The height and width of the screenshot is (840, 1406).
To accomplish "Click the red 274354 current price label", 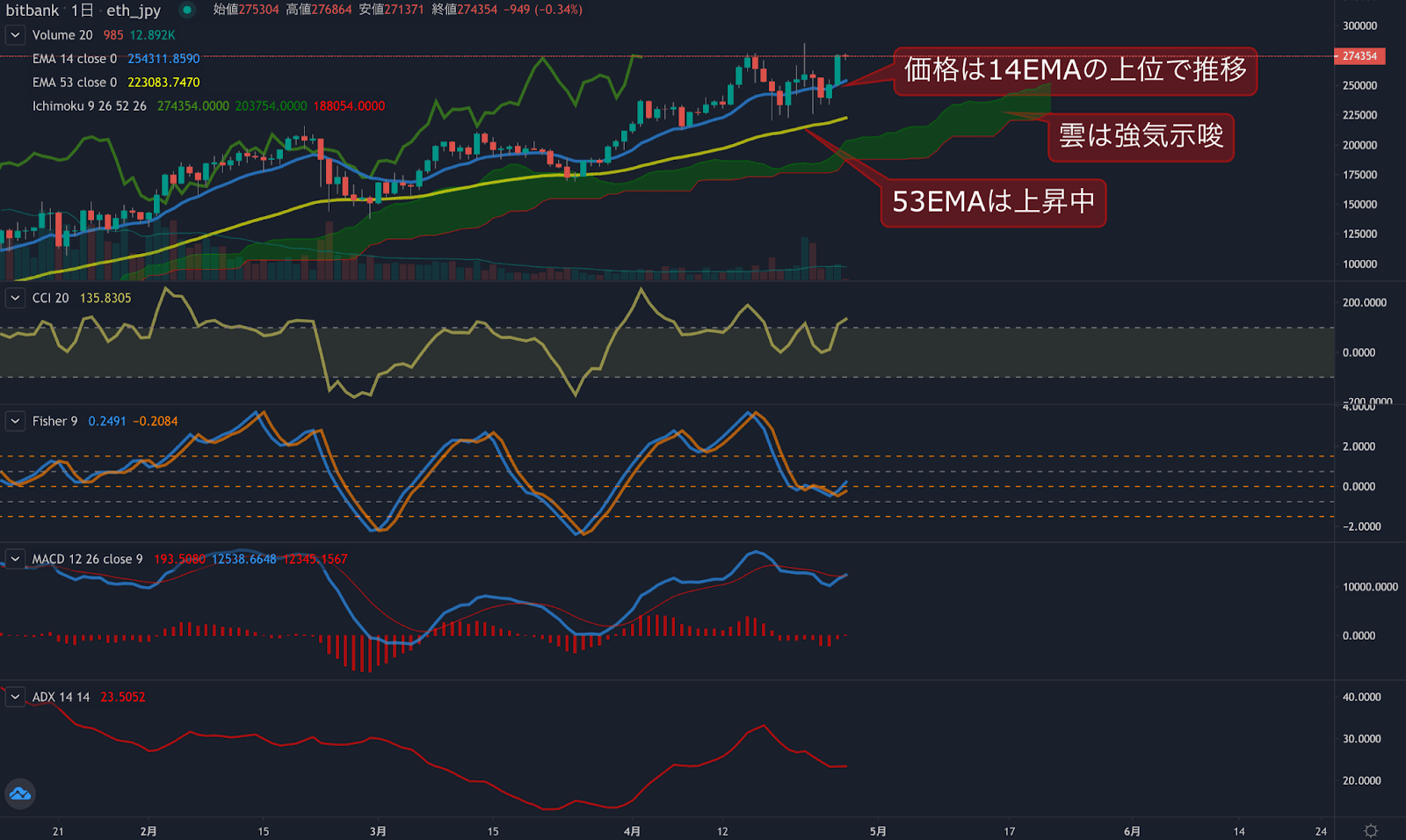I will click(x=1359, y=56).
